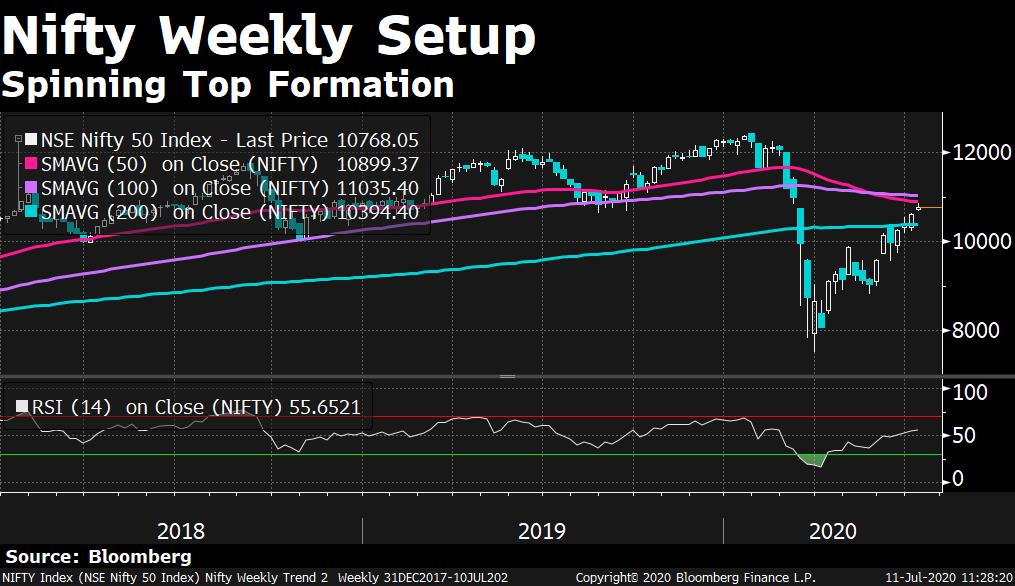Click the 8000 price axis label
Image resolution: width=1015 pixels, height=586 pixels.
(974, 331)
